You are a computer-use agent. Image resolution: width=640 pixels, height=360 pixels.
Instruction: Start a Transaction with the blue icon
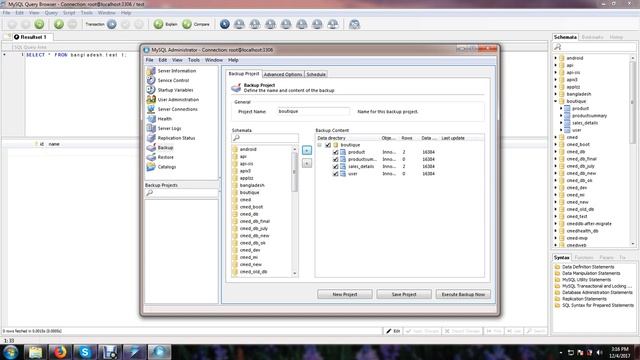pyautogui.click(x=111, y=24)
